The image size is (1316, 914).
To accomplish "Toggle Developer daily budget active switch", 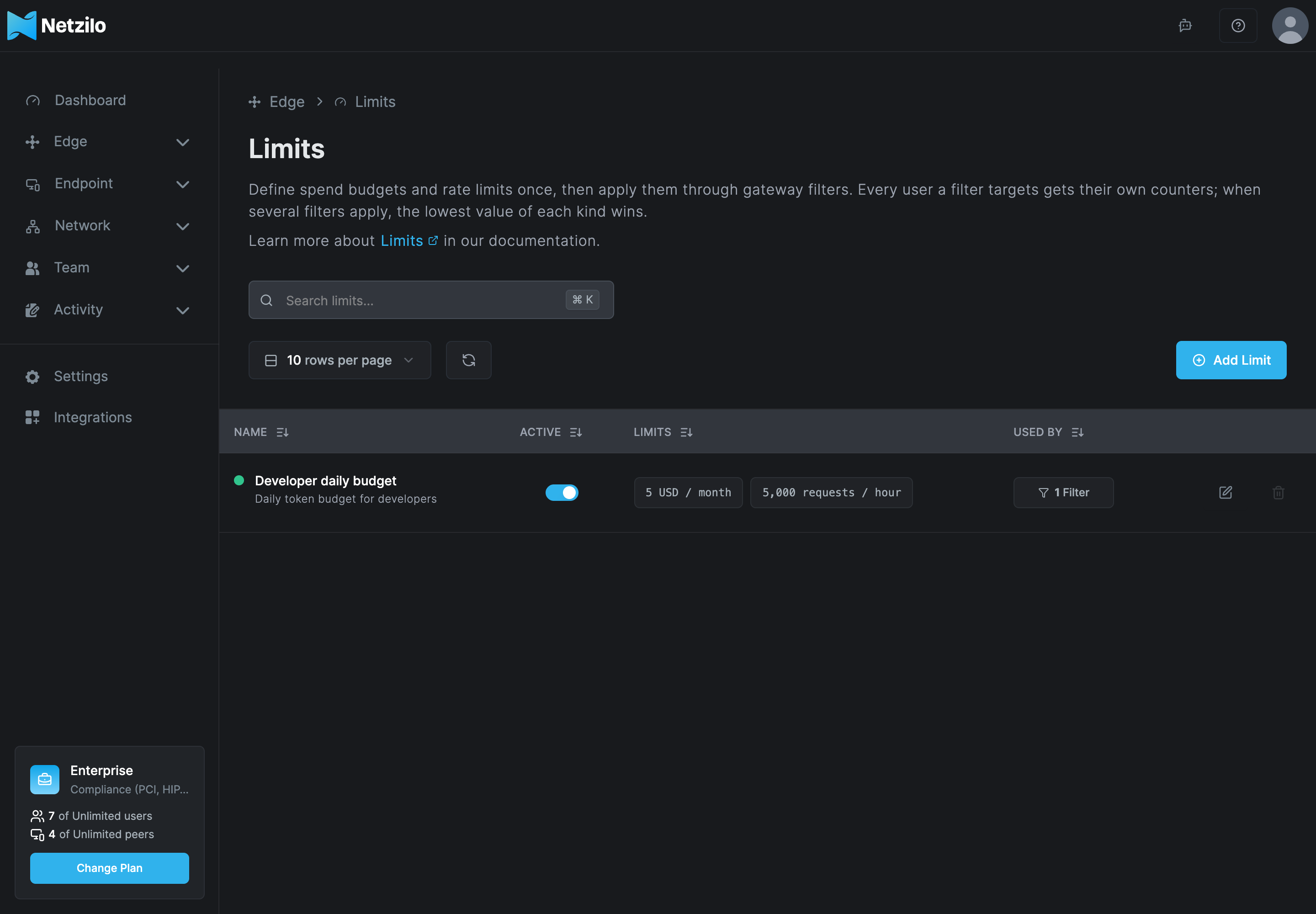I will 562,493.
